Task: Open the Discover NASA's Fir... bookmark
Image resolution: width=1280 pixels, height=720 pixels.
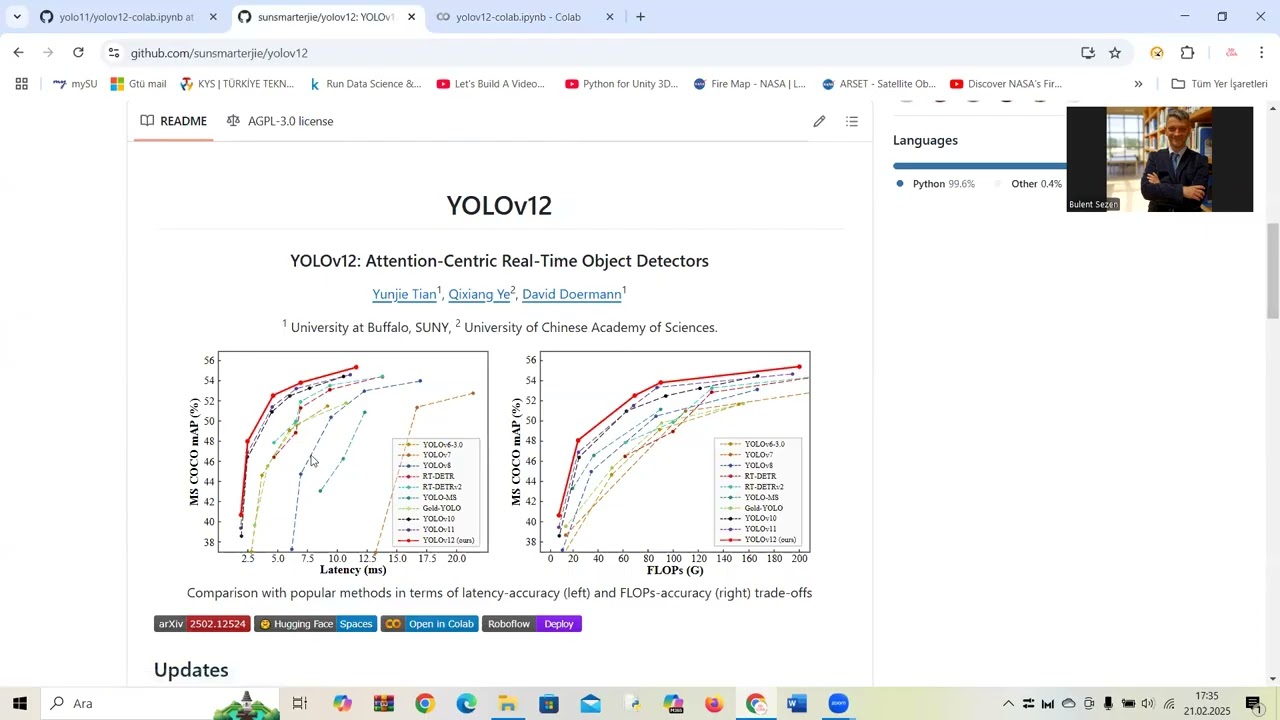Action: coord(1006,84)
